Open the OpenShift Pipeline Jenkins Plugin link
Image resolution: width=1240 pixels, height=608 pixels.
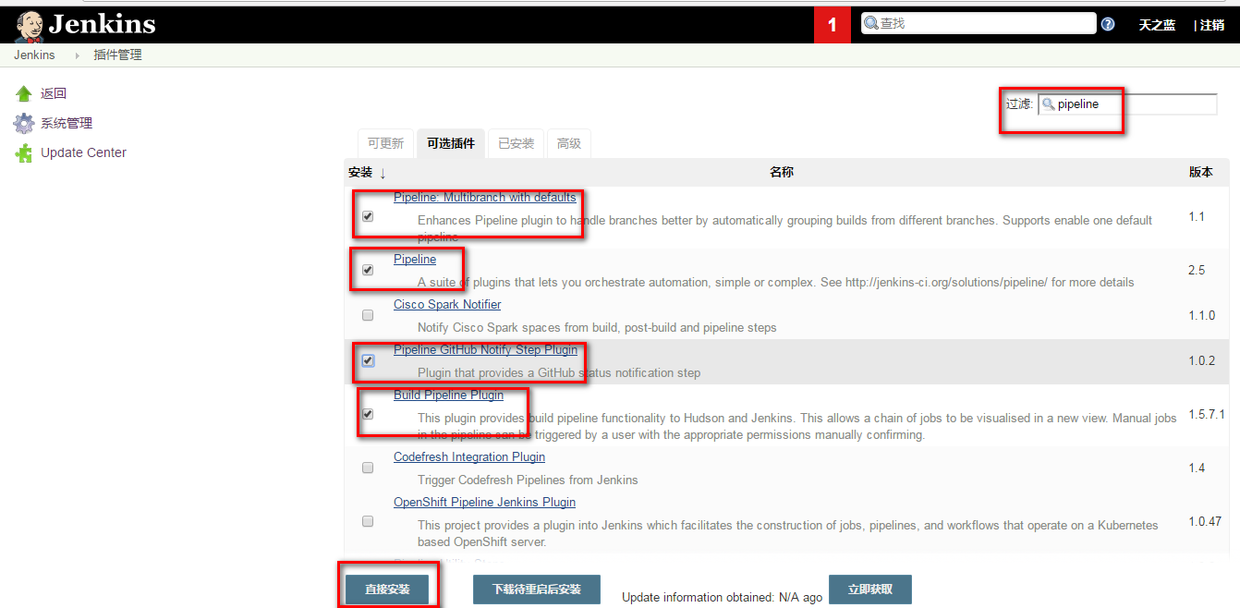[484, 502]
